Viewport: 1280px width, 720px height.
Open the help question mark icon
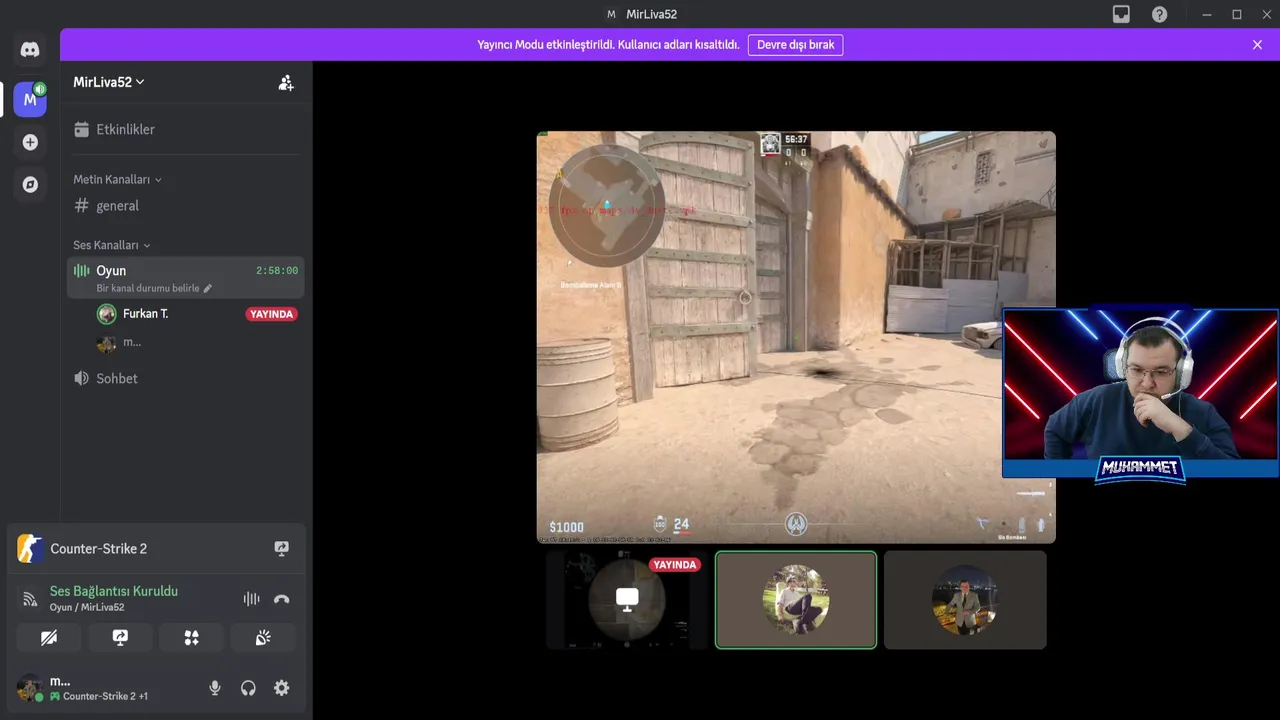(1159, 14)
